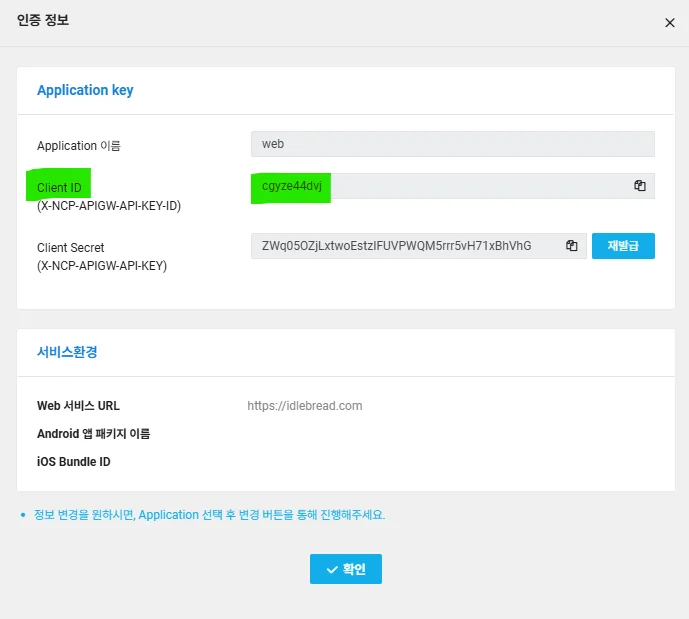Click the iOS Bundle ID label
This screenshot has height=619, width=689.
click(x=74, y=462)
